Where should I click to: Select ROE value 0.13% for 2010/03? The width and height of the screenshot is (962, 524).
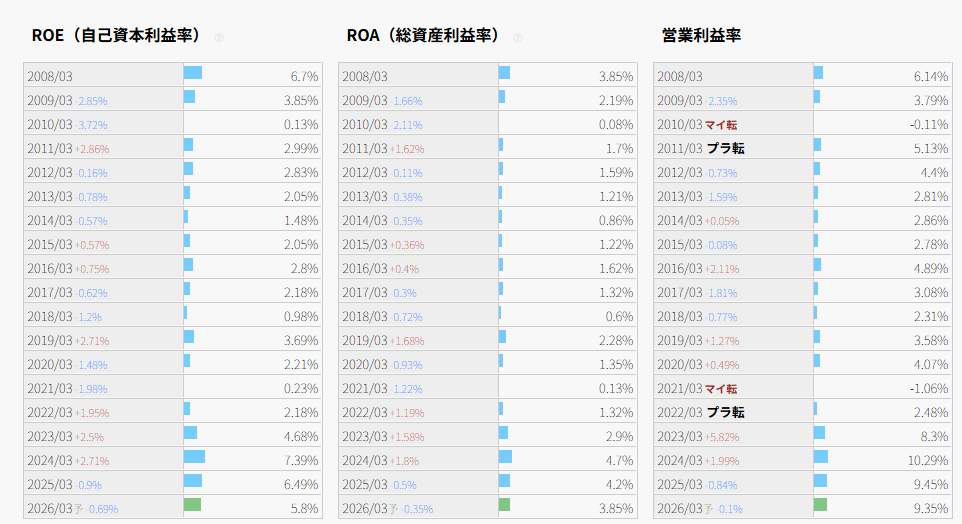(301, 125)
